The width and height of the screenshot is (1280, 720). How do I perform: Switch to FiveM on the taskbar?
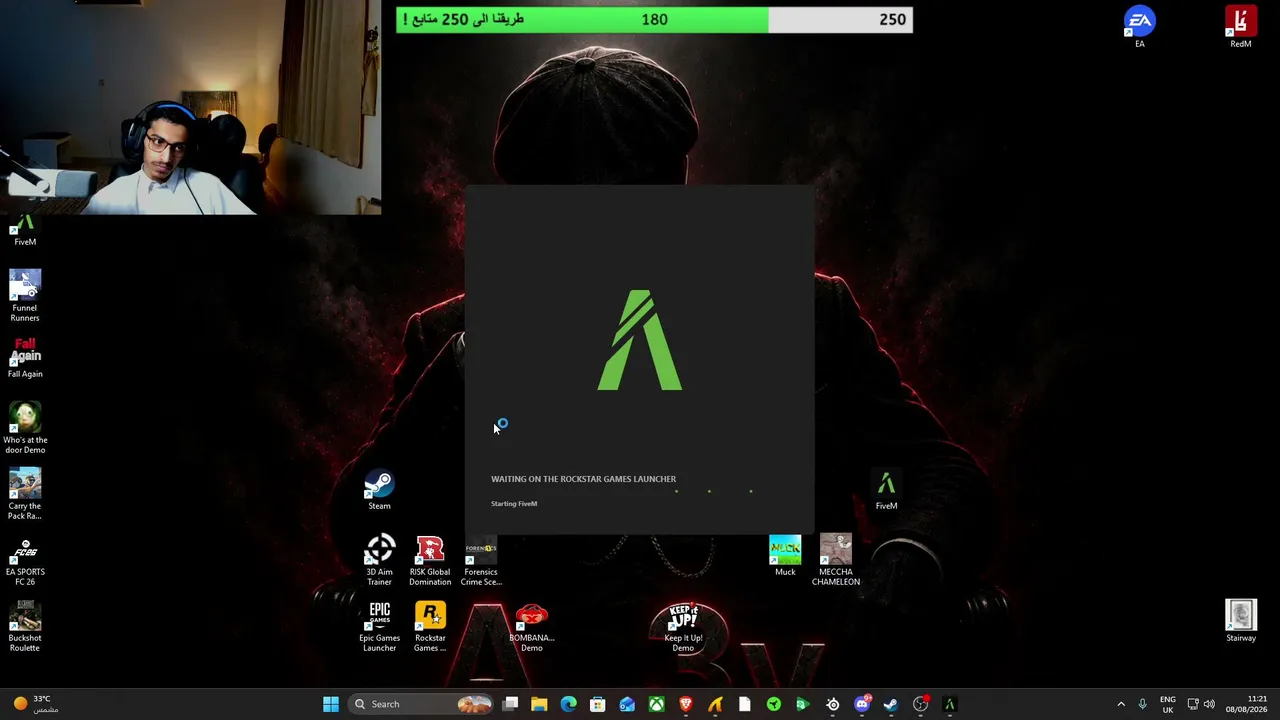coord(950,704)
